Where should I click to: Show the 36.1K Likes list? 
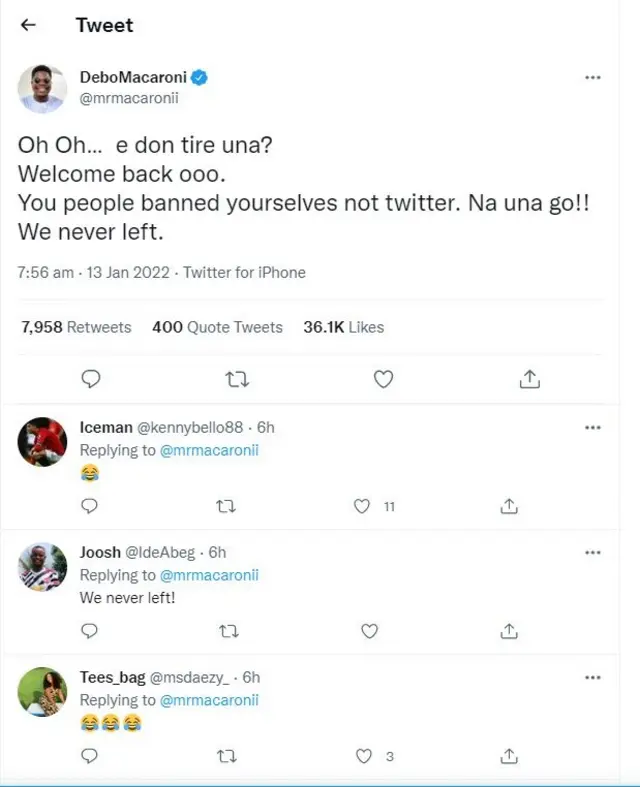(x=343, y=327)
